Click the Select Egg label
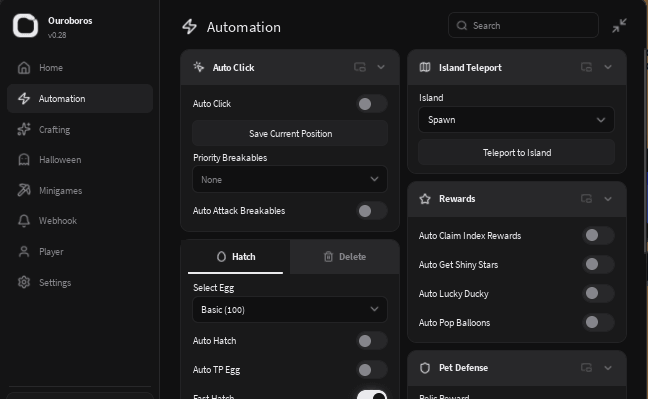Screen dimensions: 648x399 [214, 288]
